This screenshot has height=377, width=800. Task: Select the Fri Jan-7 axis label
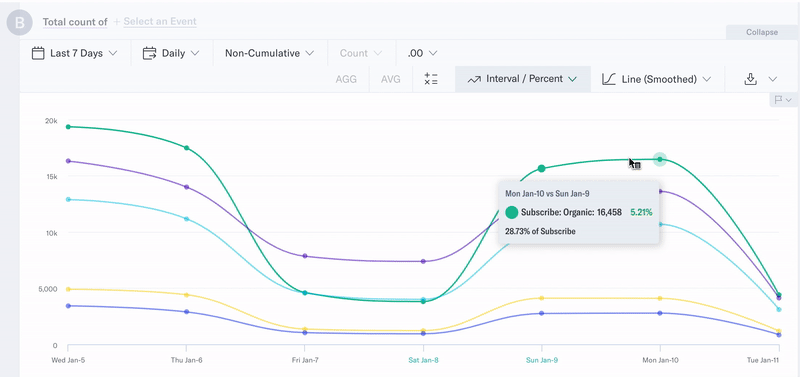coord(305,360)
